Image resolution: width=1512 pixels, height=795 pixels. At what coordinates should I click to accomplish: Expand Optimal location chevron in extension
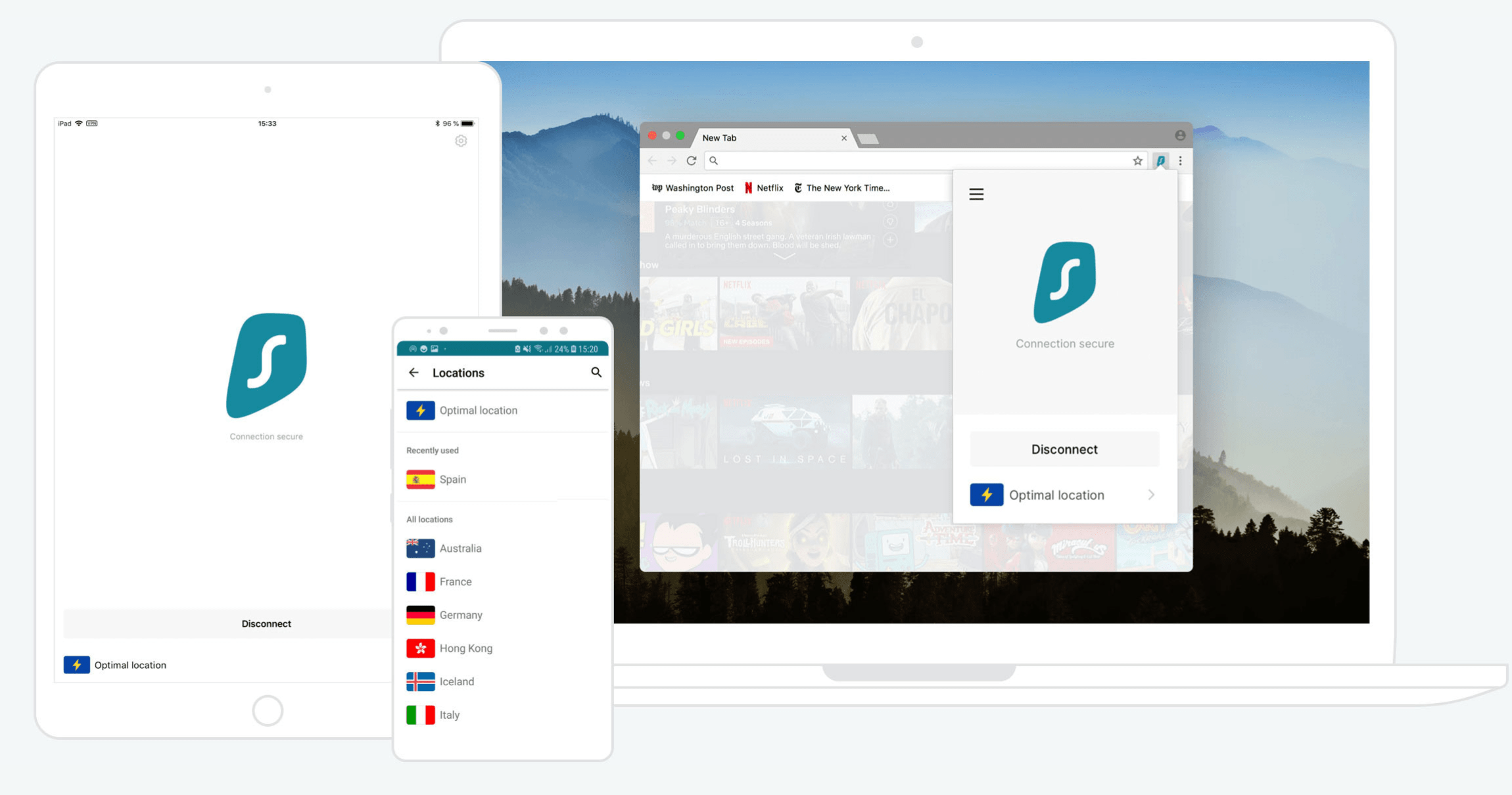1151,495
